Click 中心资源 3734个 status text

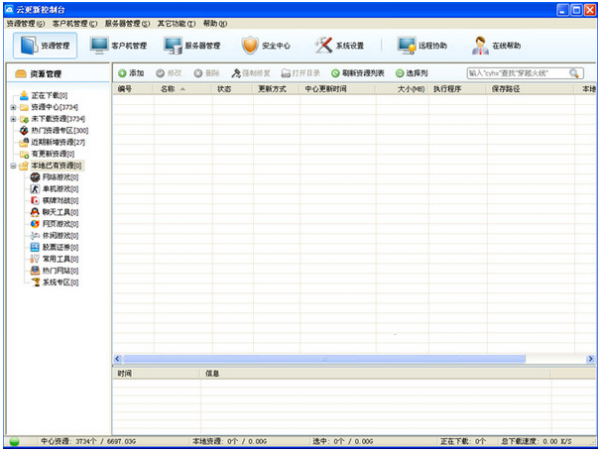coord(88,442)
